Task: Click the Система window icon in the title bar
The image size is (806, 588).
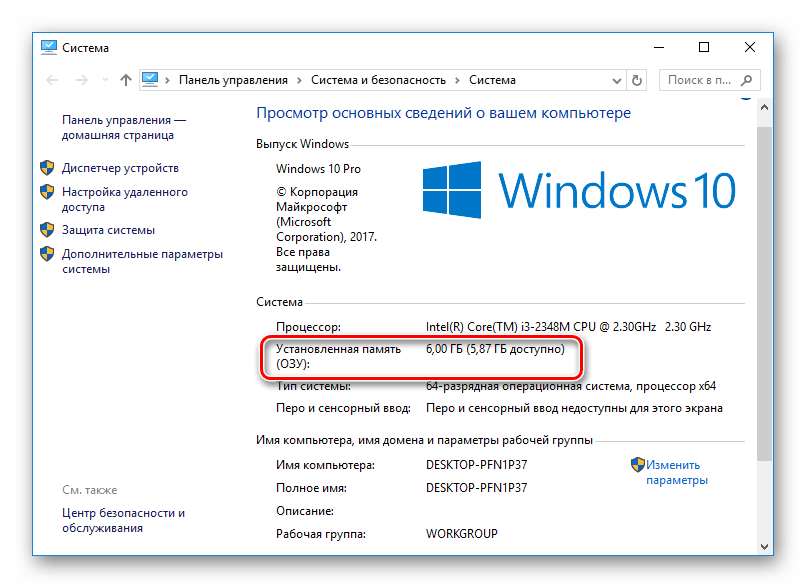Action: pos(48,47)
